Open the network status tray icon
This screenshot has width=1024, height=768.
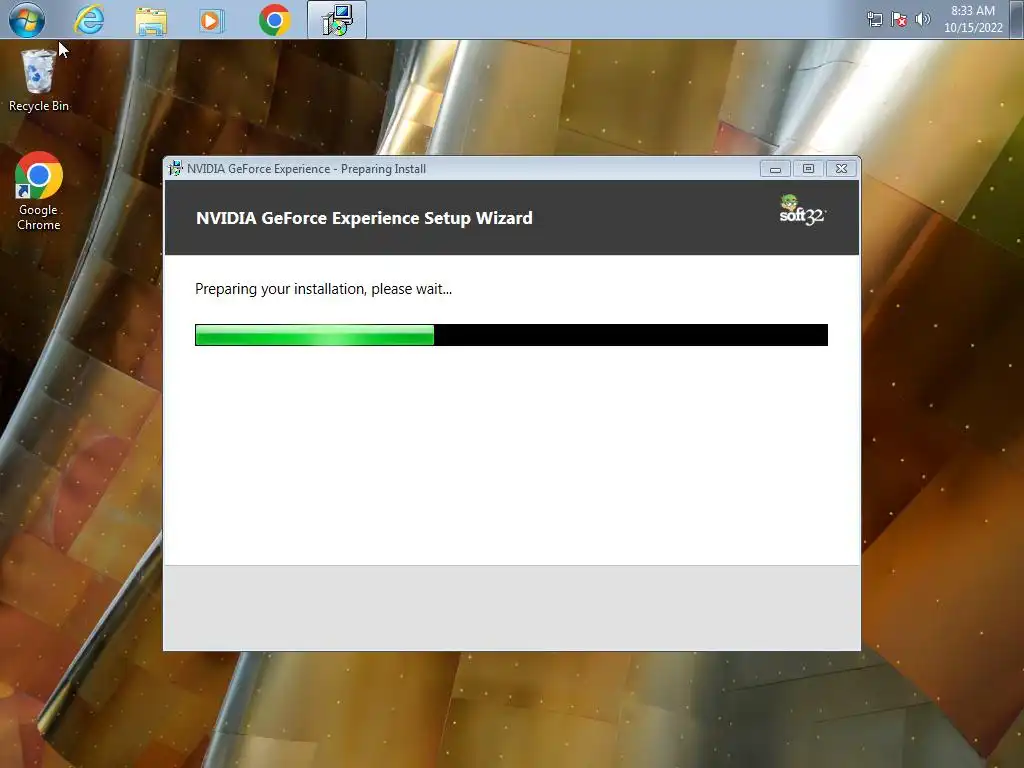coord(874,20)
